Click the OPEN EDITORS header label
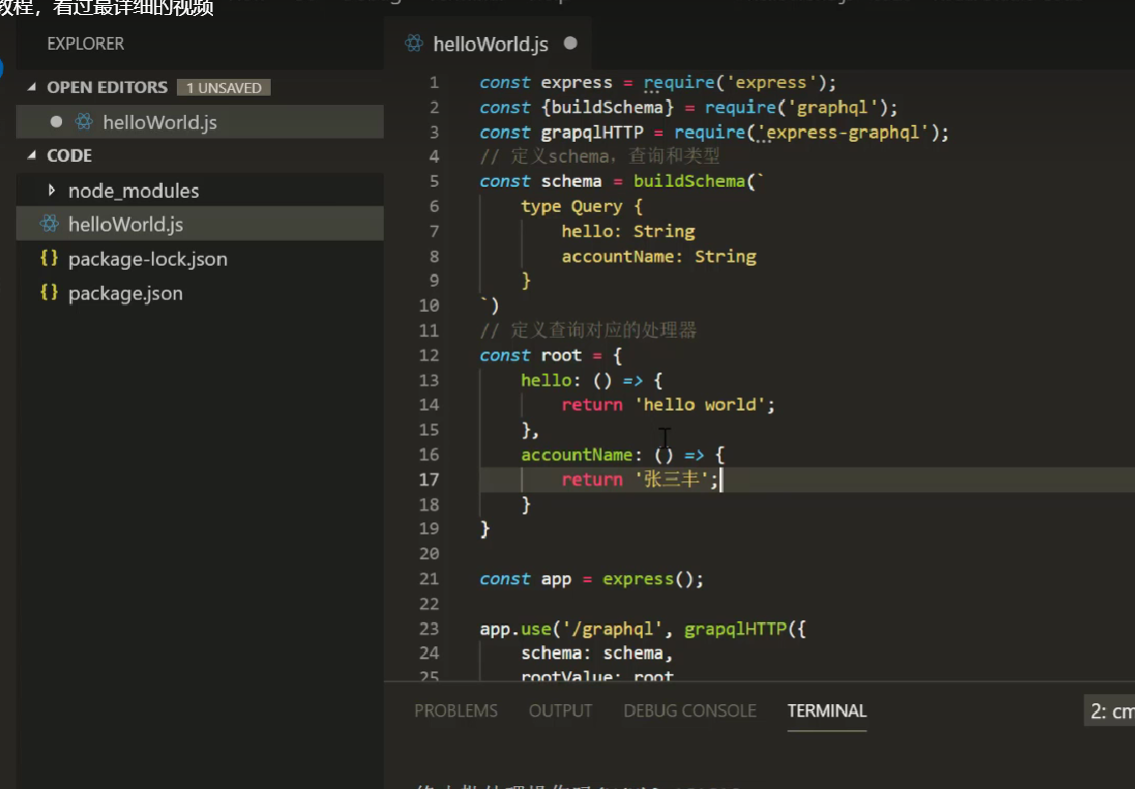 107,87
